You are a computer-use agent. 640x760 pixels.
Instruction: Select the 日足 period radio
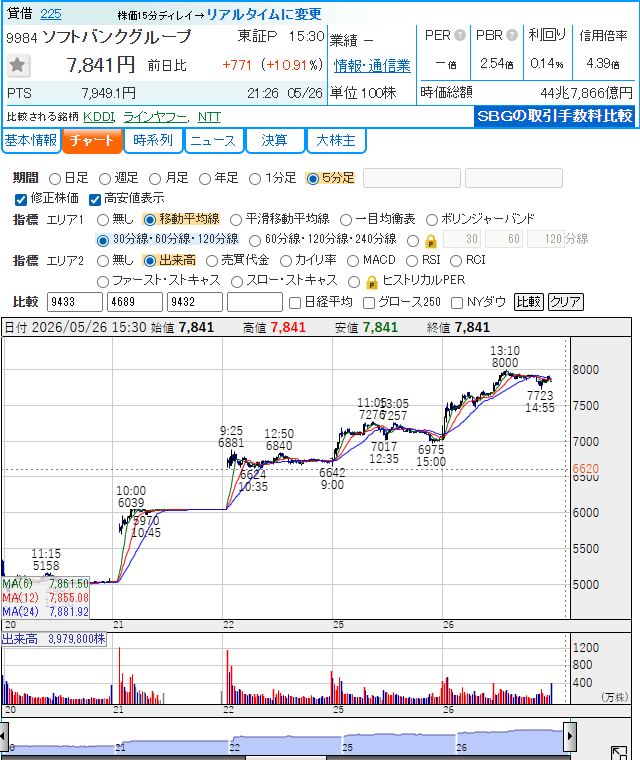[55, 179]
